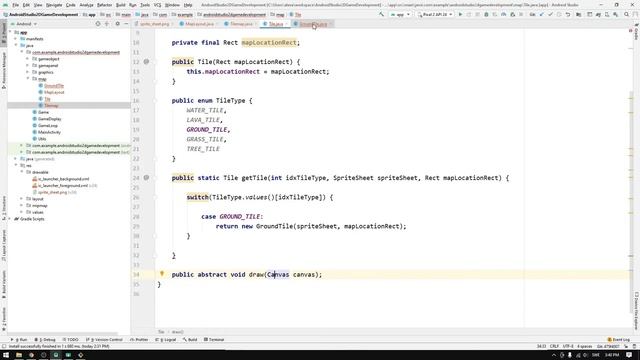This screenshot has height=360, width=640.
Task: Expand the graphics package
Action: 27,72
